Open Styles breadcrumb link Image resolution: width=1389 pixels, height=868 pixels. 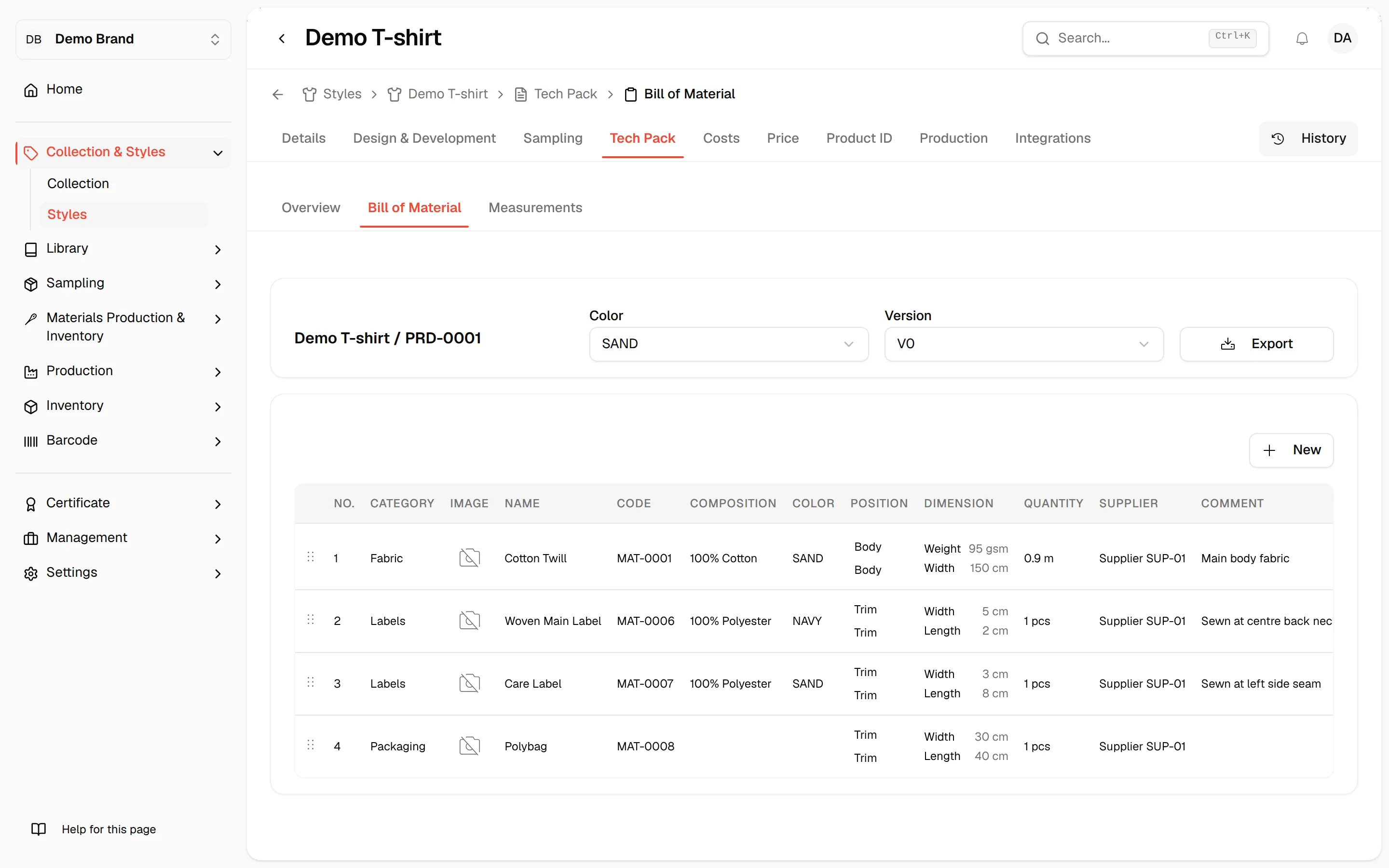click(332, 94)
